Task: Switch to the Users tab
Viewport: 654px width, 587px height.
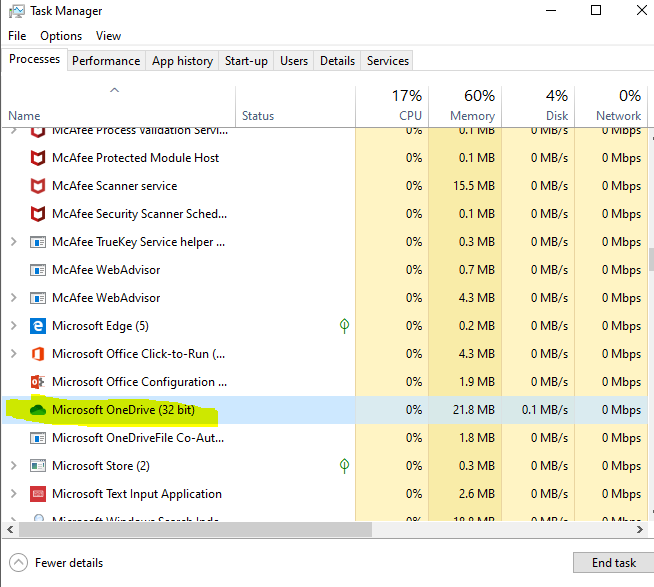Action: pos(294,61)
